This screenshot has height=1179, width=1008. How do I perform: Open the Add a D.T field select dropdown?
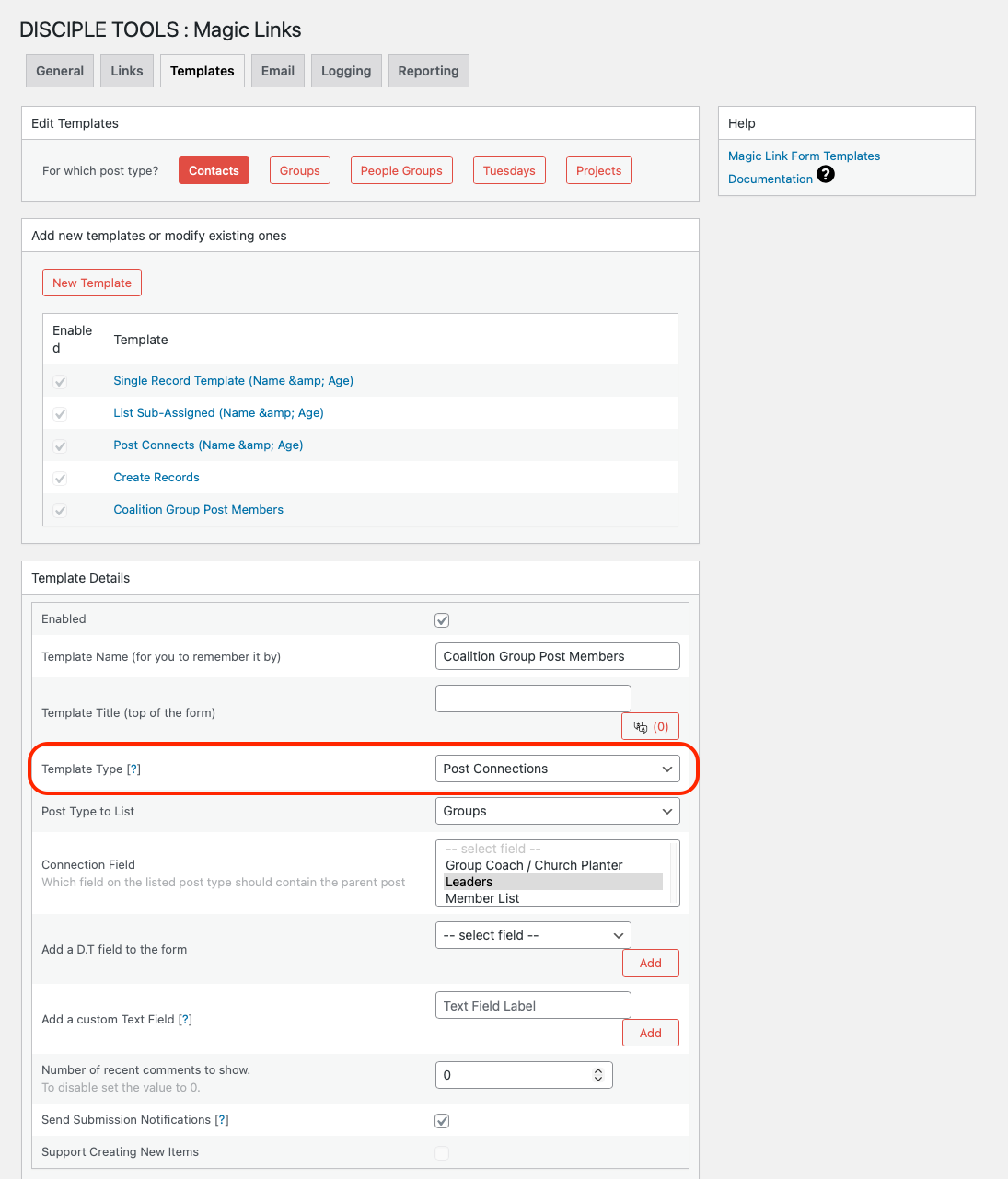click(x=533, y=935)
